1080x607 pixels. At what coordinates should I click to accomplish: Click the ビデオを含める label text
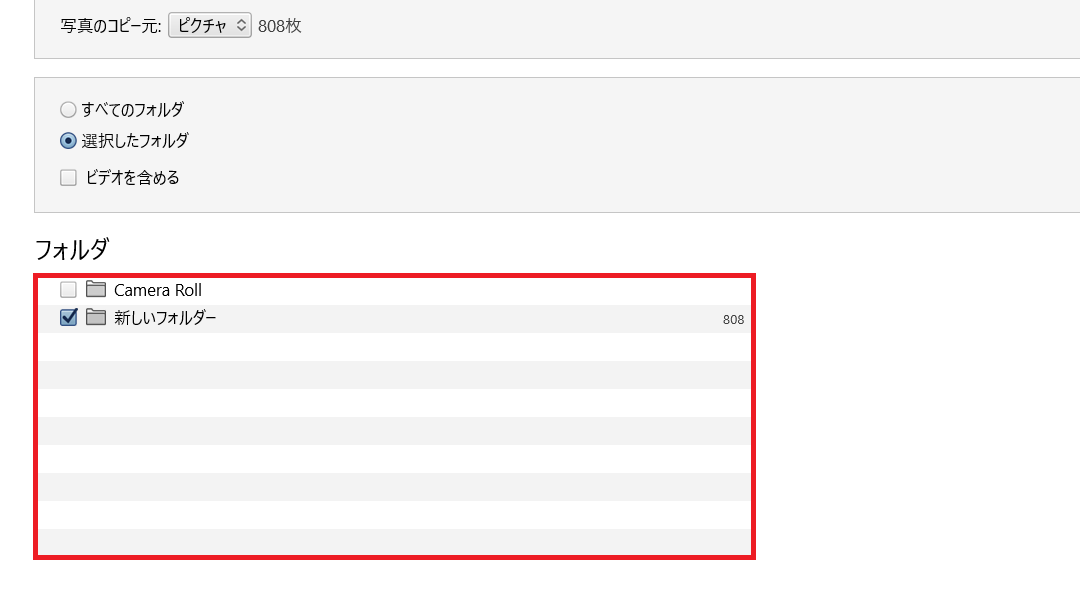click(133, 178)
